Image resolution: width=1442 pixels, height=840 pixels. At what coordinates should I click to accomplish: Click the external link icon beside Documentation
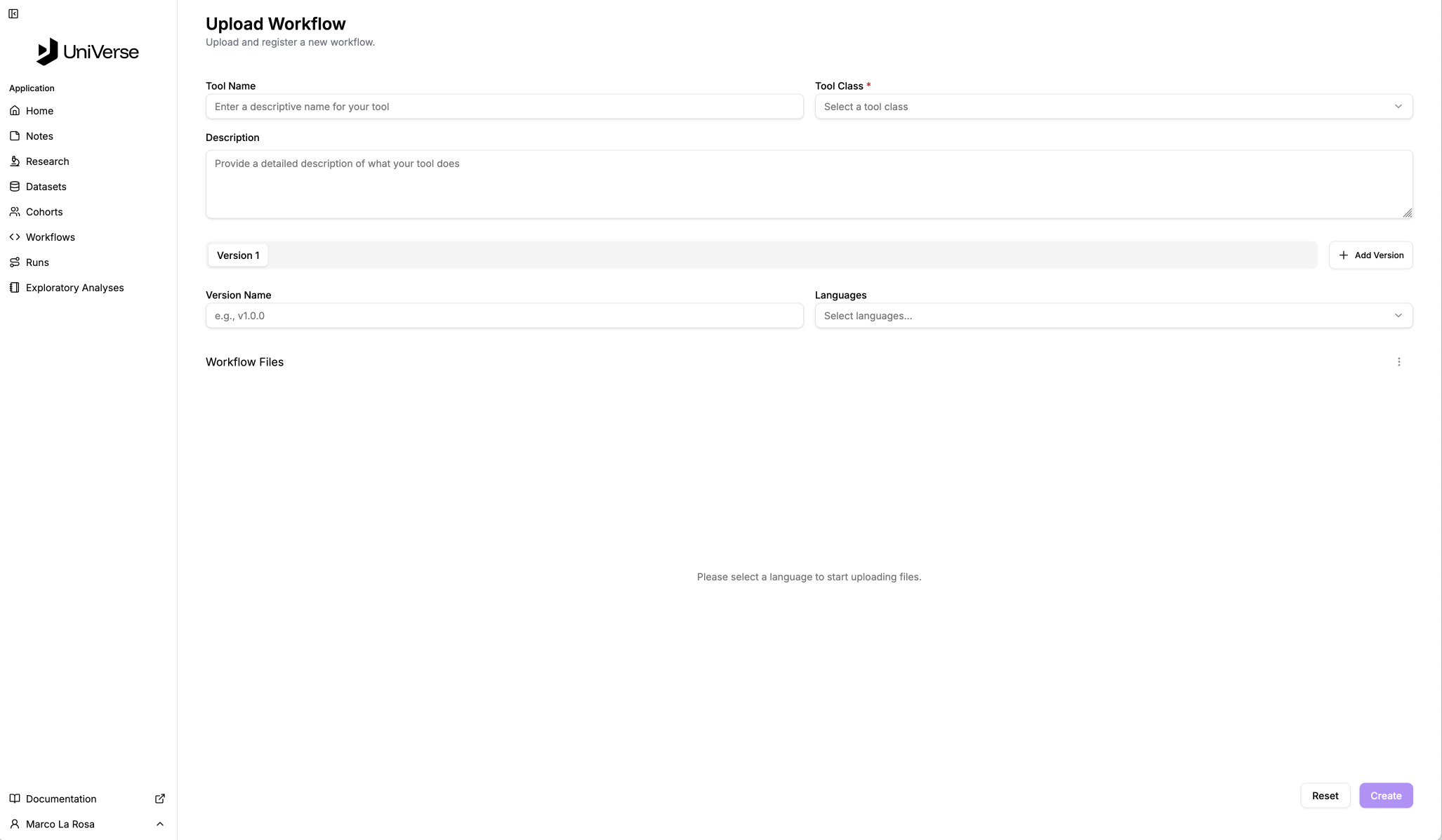pyautogui.click(x=160, y=799)
